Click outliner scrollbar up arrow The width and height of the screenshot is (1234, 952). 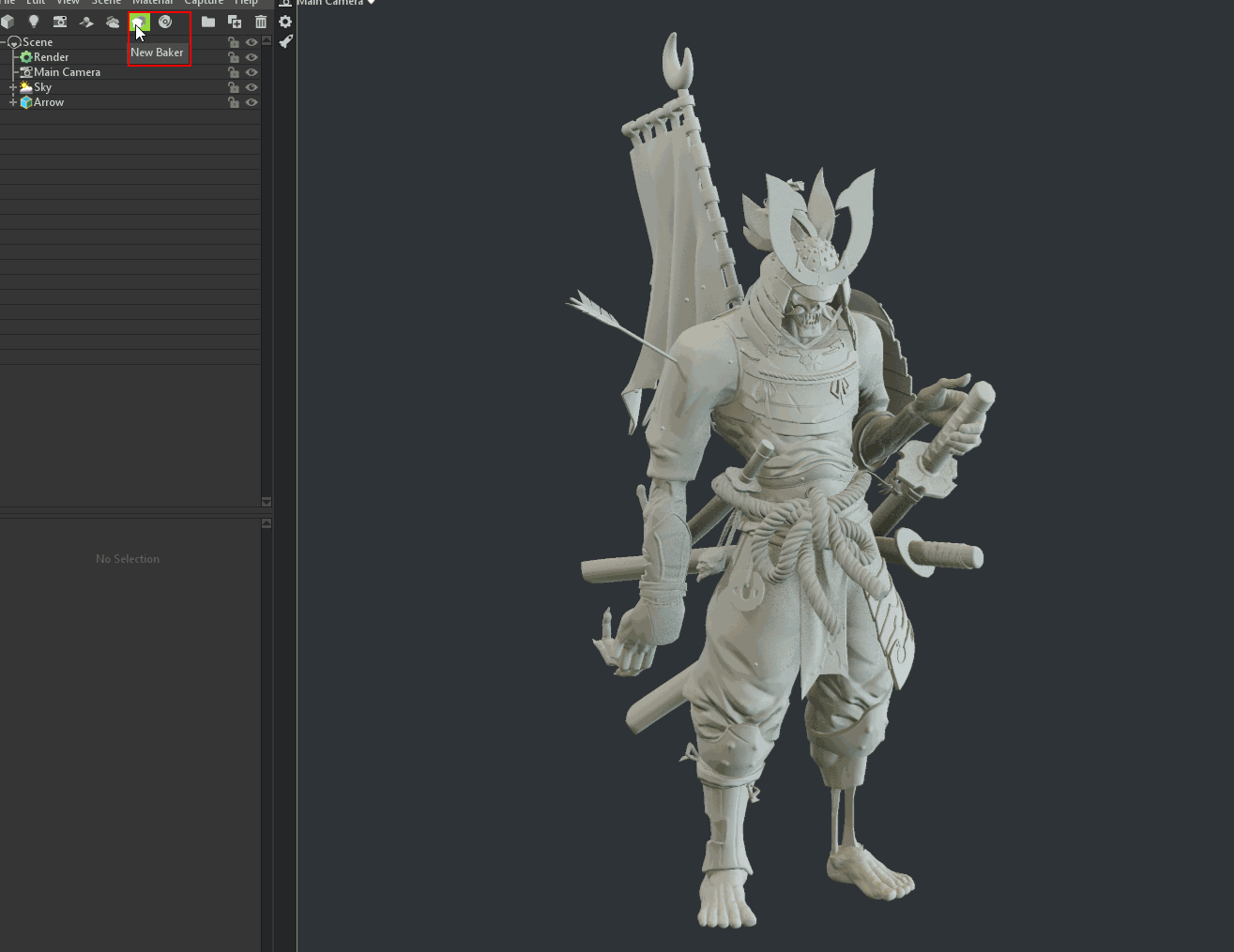tap(267, 40)
